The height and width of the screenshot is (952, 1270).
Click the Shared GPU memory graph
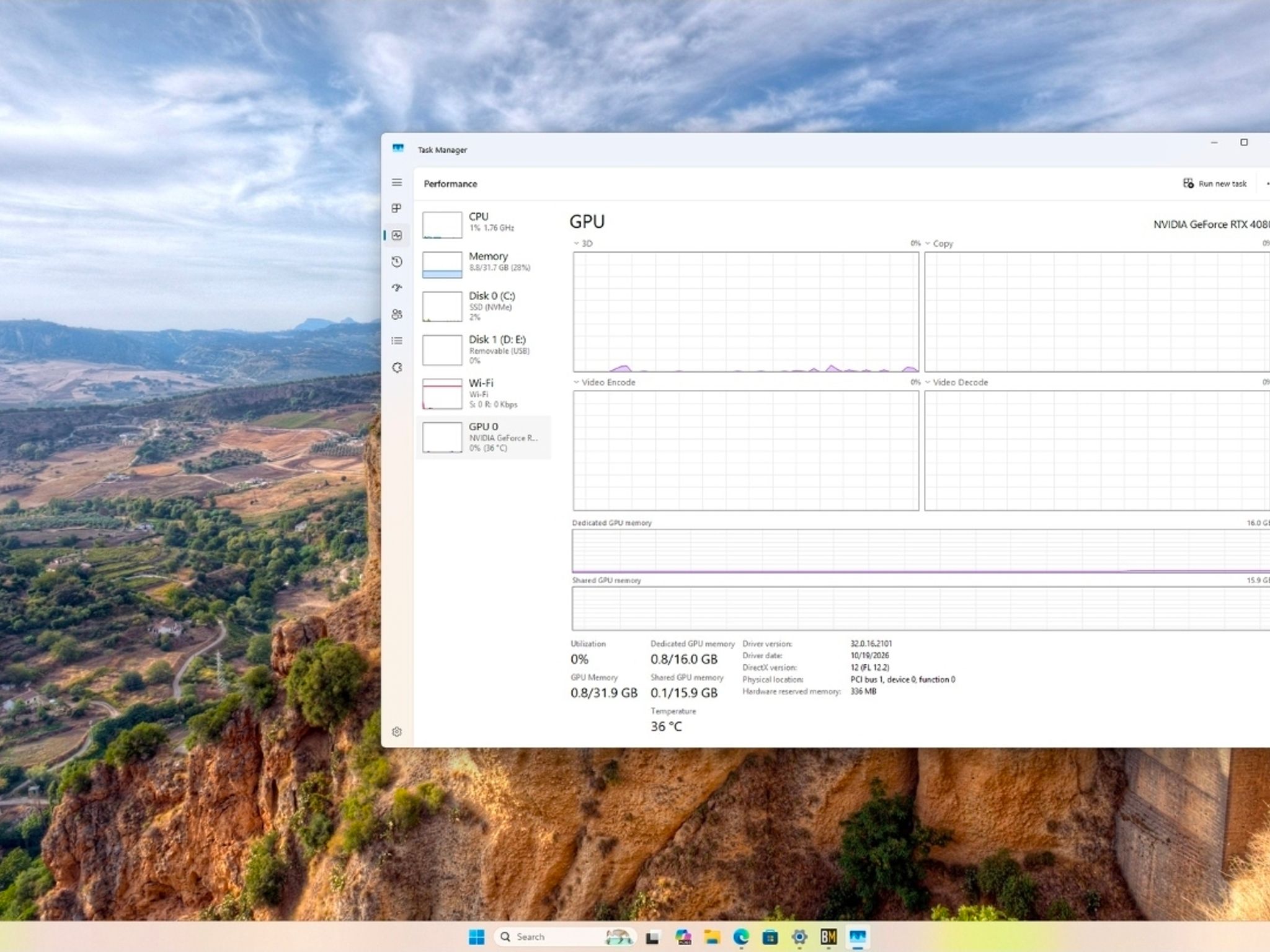coord(921,609)
